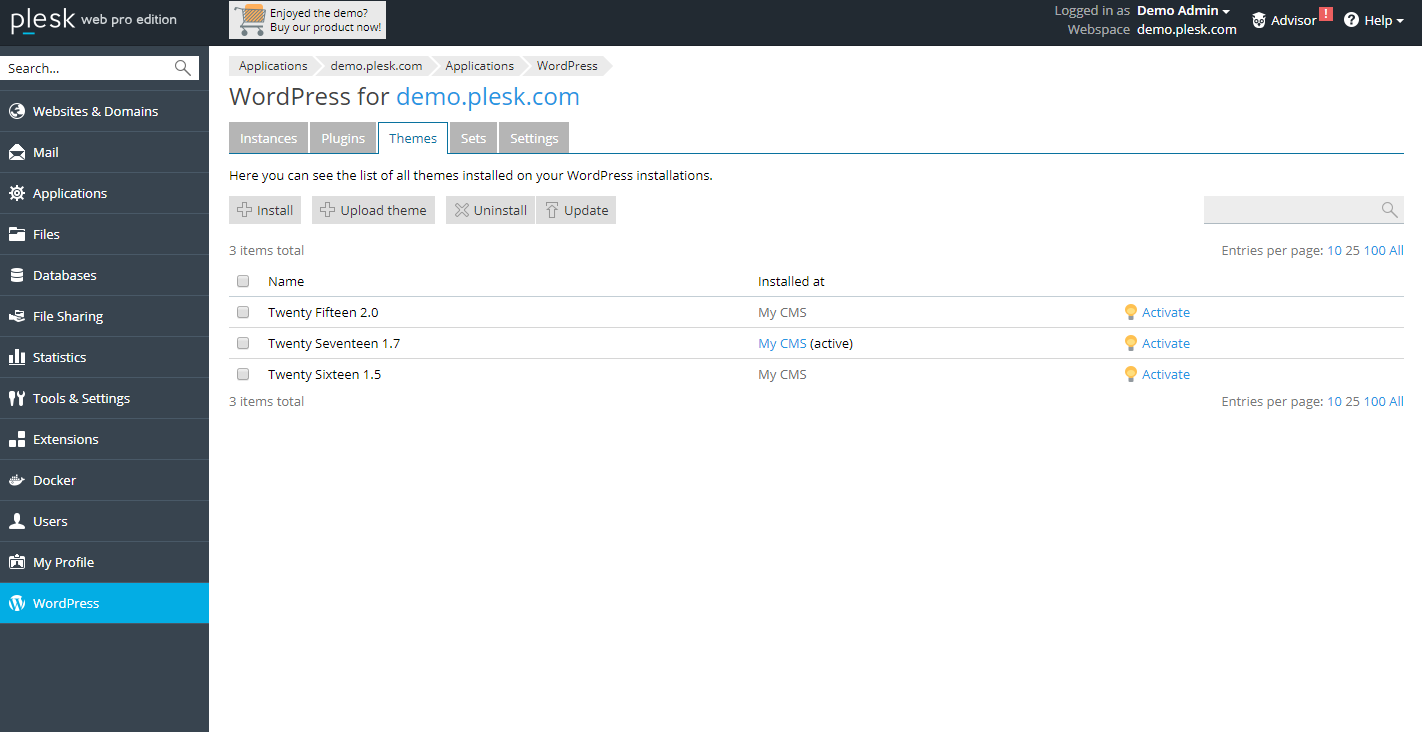Click the Files folder icon in sidebar
The image size is (1422, 732).
pos(17,234)
